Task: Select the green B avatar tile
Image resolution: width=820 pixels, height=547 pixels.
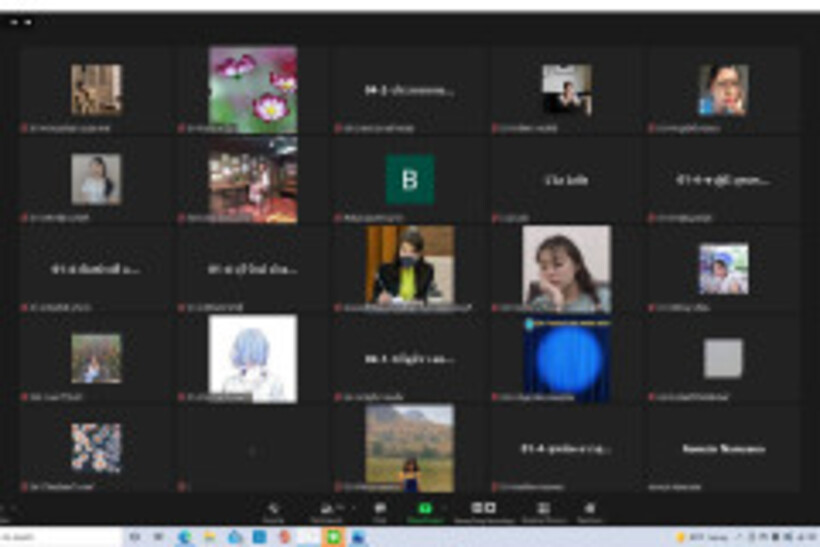Action: (410, 180)
